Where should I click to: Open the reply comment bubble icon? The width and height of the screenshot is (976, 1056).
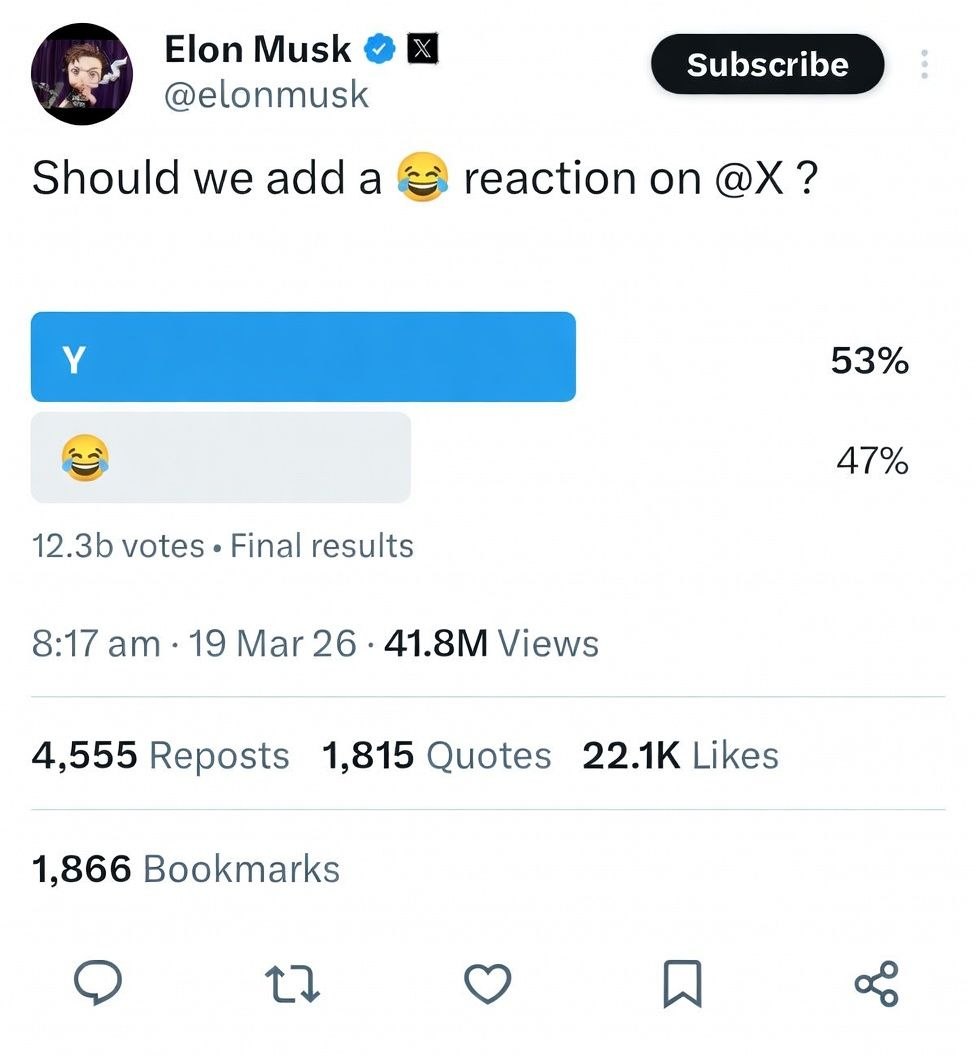[x=98, y=983]
